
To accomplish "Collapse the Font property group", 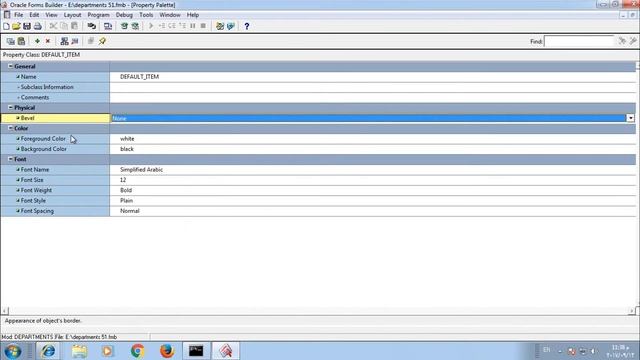I will click(x=11, y=159).
